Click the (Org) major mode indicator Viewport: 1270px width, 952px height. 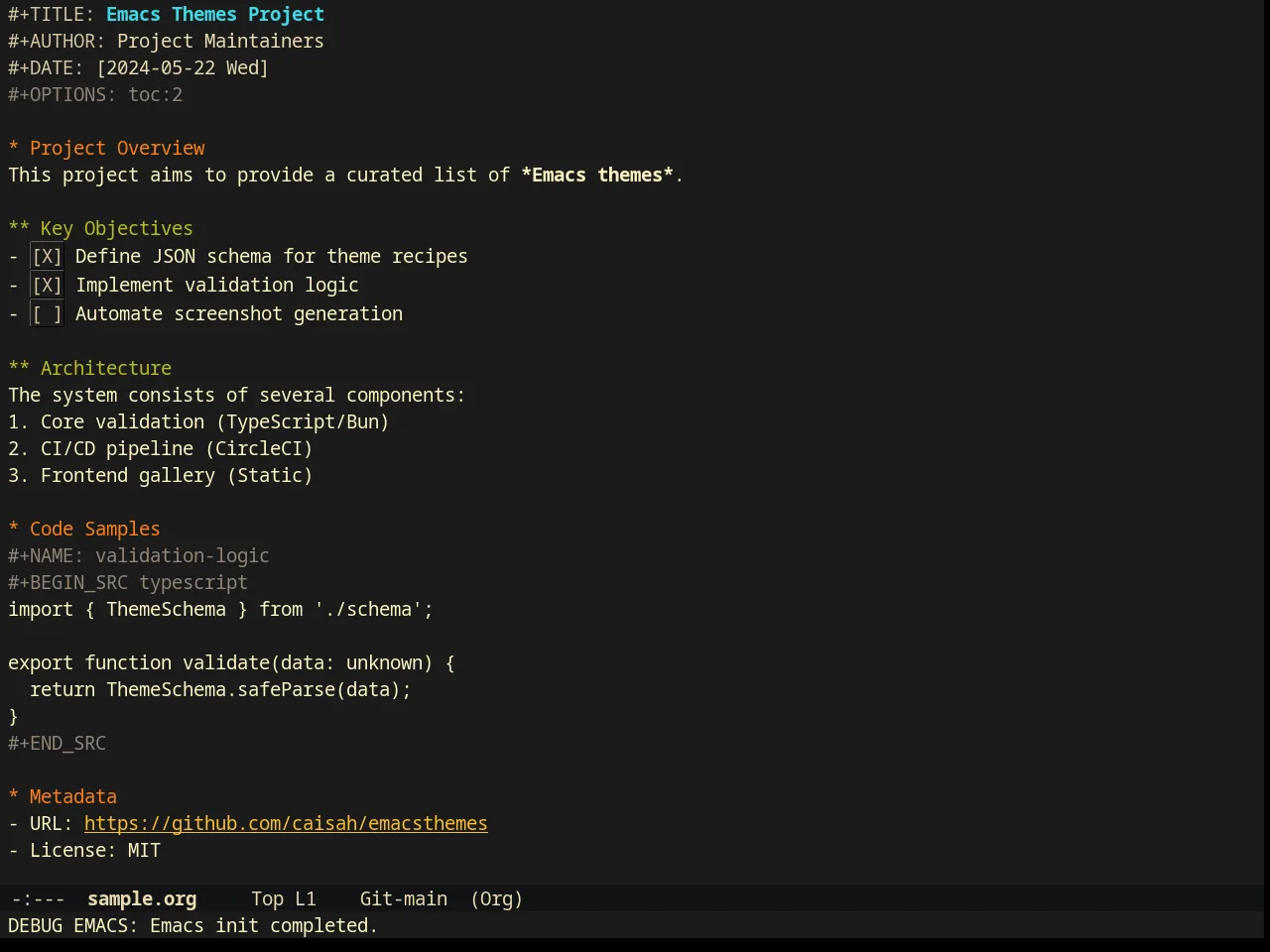[x=496, y=898]
